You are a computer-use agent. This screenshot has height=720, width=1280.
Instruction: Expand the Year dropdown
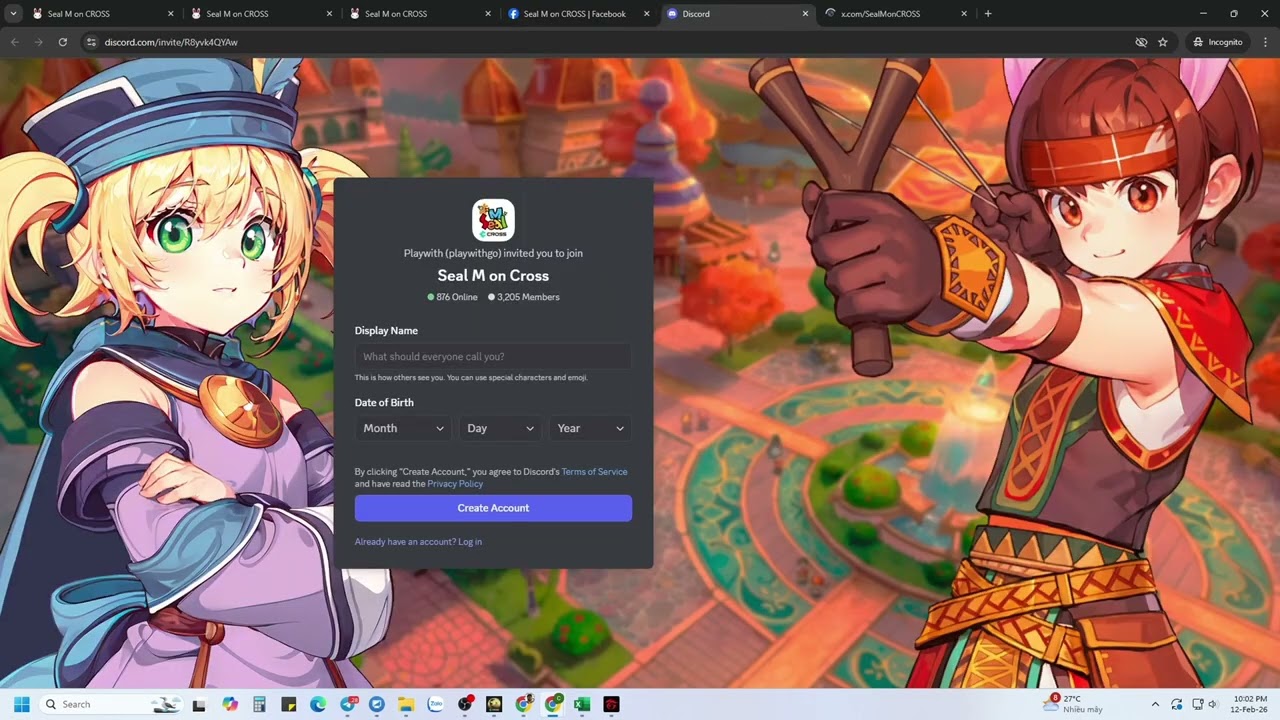[590, 428]
